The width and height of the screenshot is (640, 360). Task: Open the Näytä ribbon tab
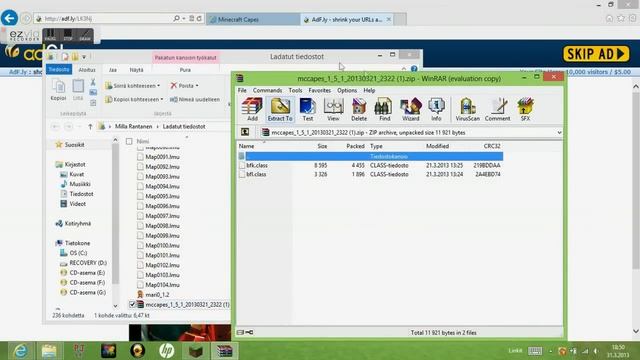[x=136, y=70]
